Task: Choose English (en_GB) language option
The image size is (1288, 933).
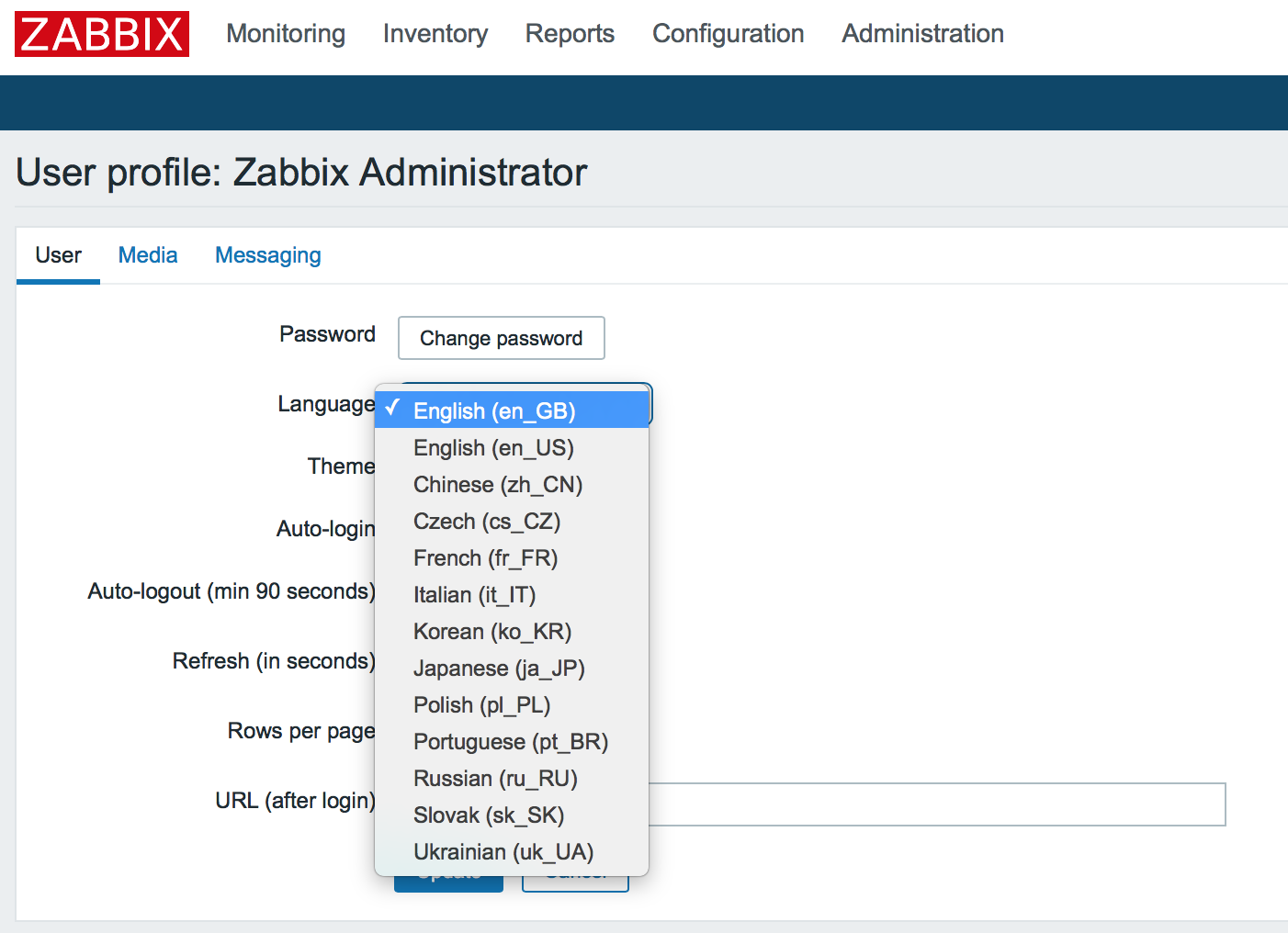Action: pos(512,410)
